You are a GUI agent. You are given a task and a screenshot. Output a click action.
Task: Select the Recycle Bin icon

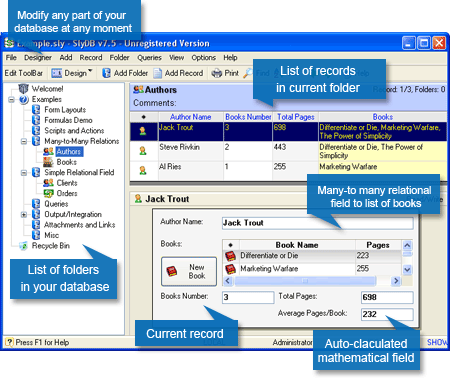tap(23, 246)
